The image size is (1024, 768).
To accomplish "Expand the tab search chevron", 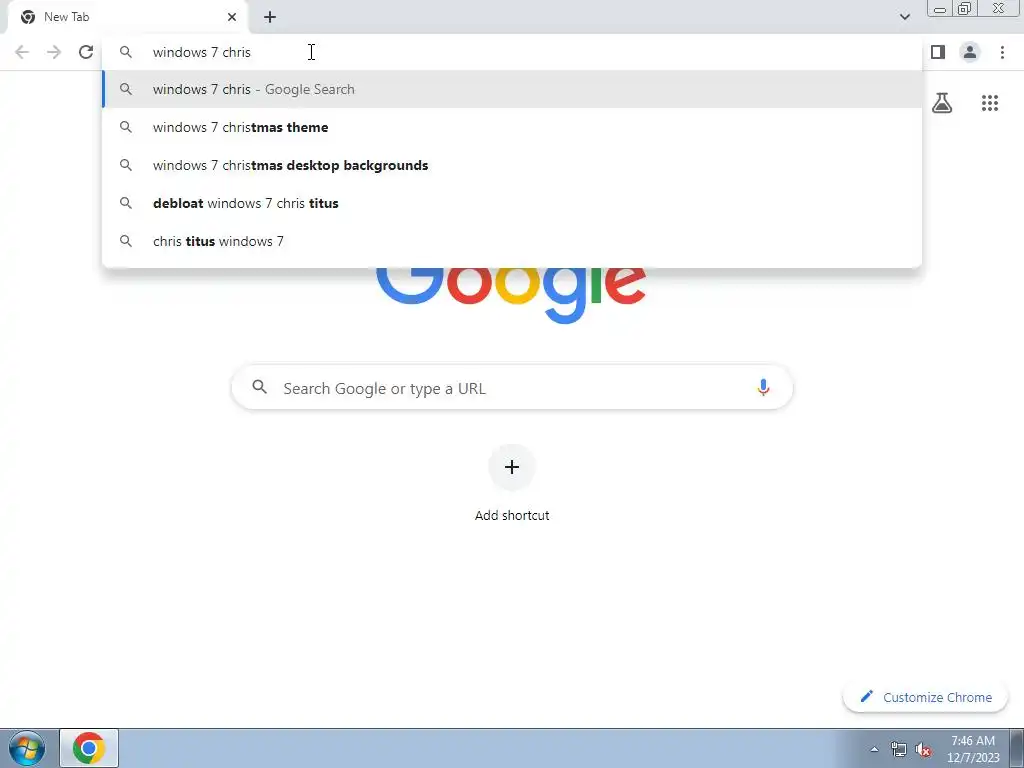I will click(904, 17).
